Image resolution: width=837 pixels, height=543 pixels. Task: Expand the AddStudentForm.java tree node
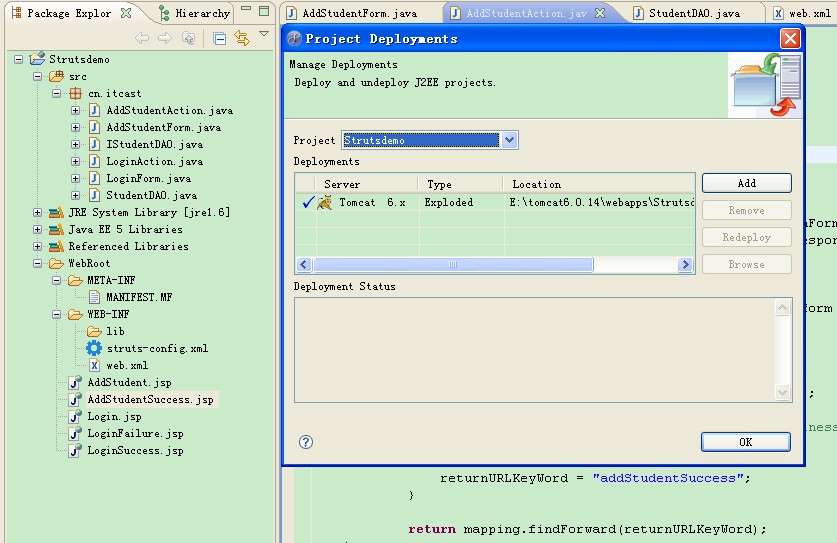75,128
